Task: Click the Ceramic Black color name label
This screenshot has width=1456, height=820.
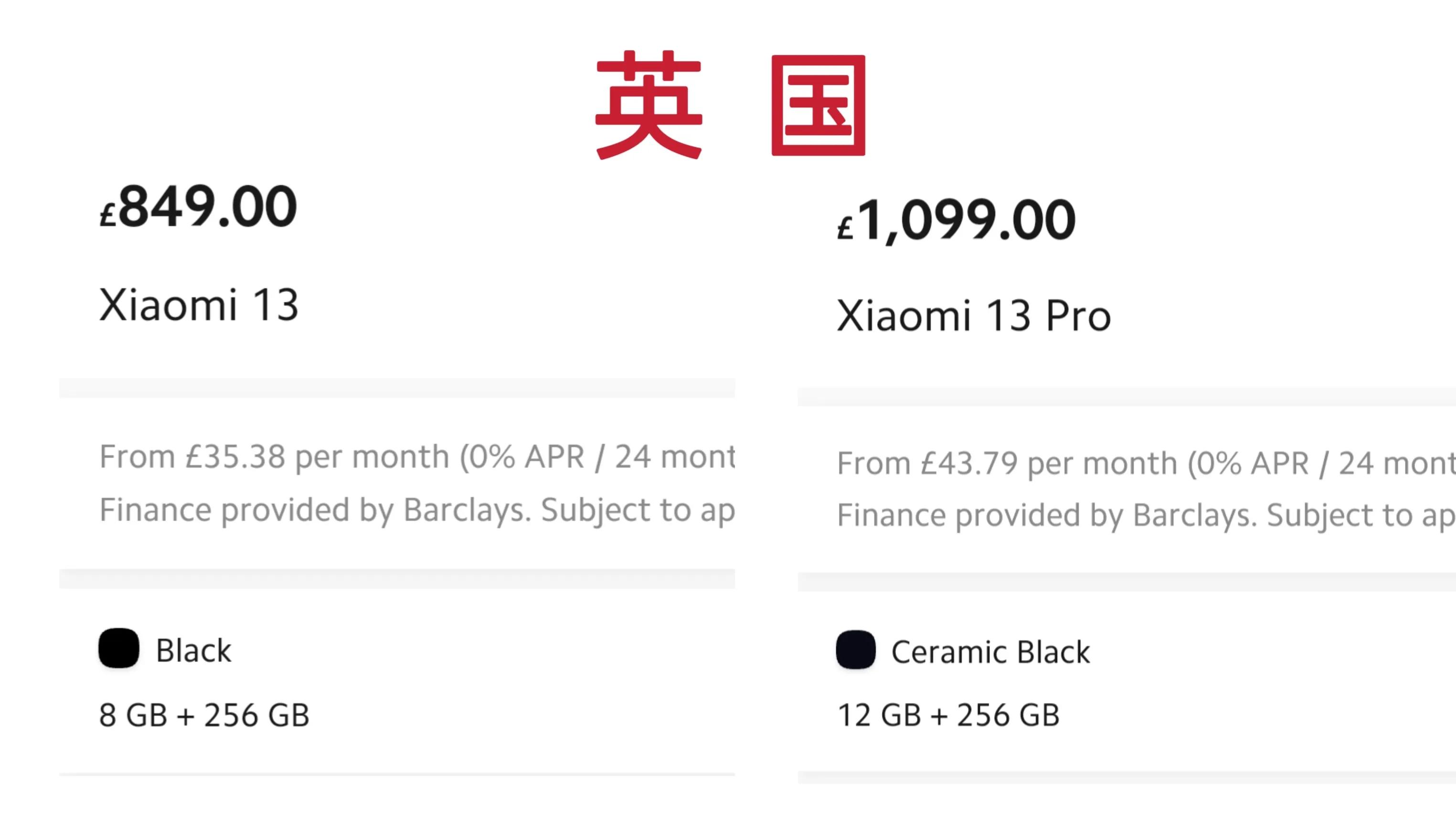Action: pyautogui.click(x=989, y=651)
